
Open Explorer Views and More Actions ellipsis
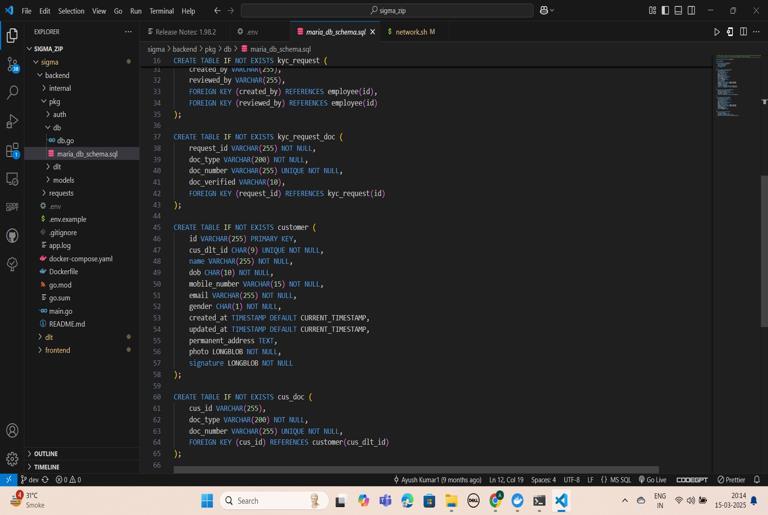tap(128, 32)
